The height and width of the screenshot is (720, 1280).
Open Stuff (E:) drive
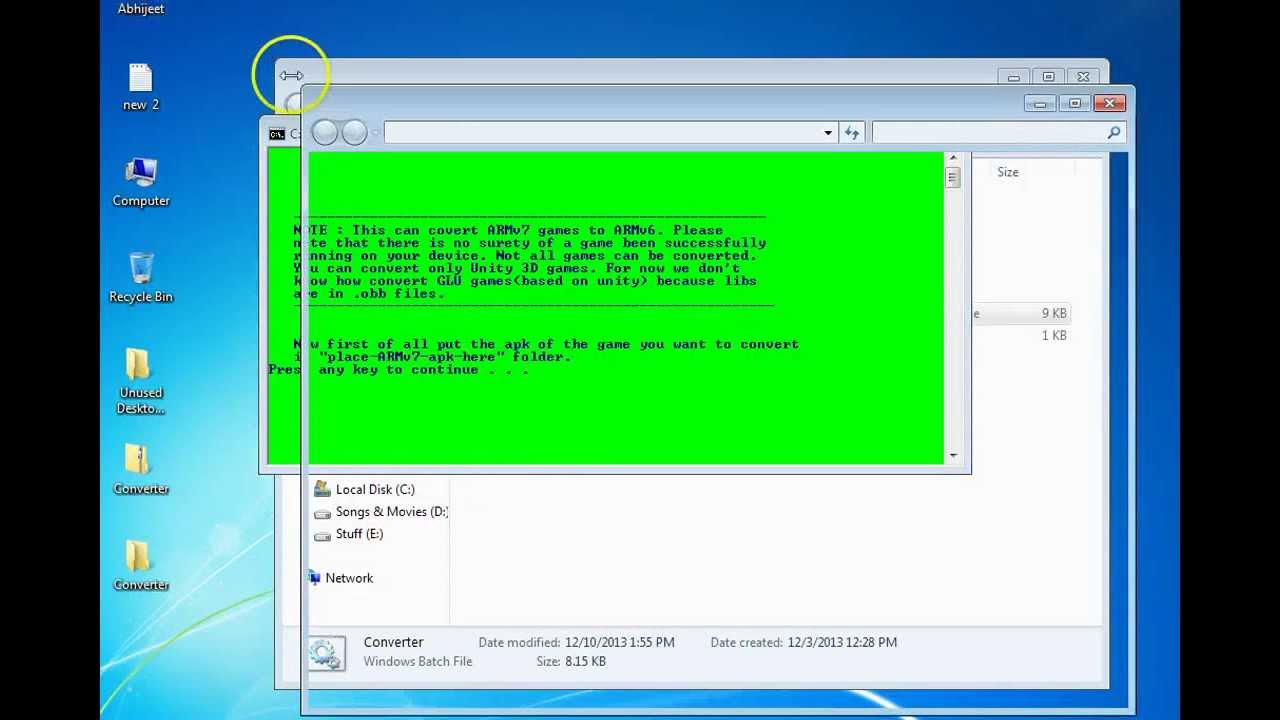tap(349, 533)
